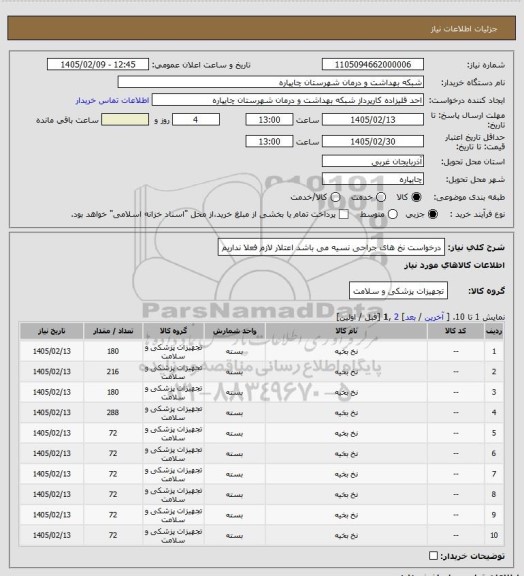Screen dimensions: 524x576
Task: Click the گروه کالا column header
Action: tap(173, 331)
